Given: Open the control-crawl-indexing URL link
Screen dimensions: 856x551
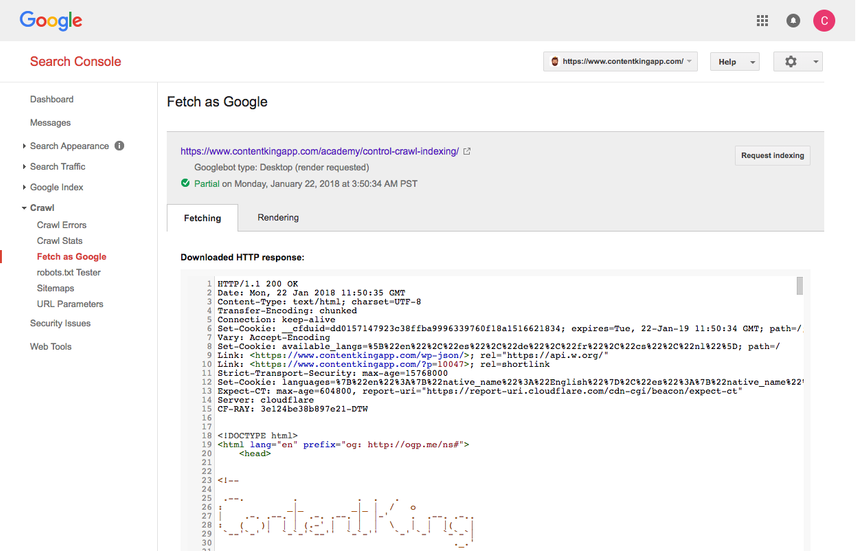Looking at the screenshot, I should coord(319,151).
